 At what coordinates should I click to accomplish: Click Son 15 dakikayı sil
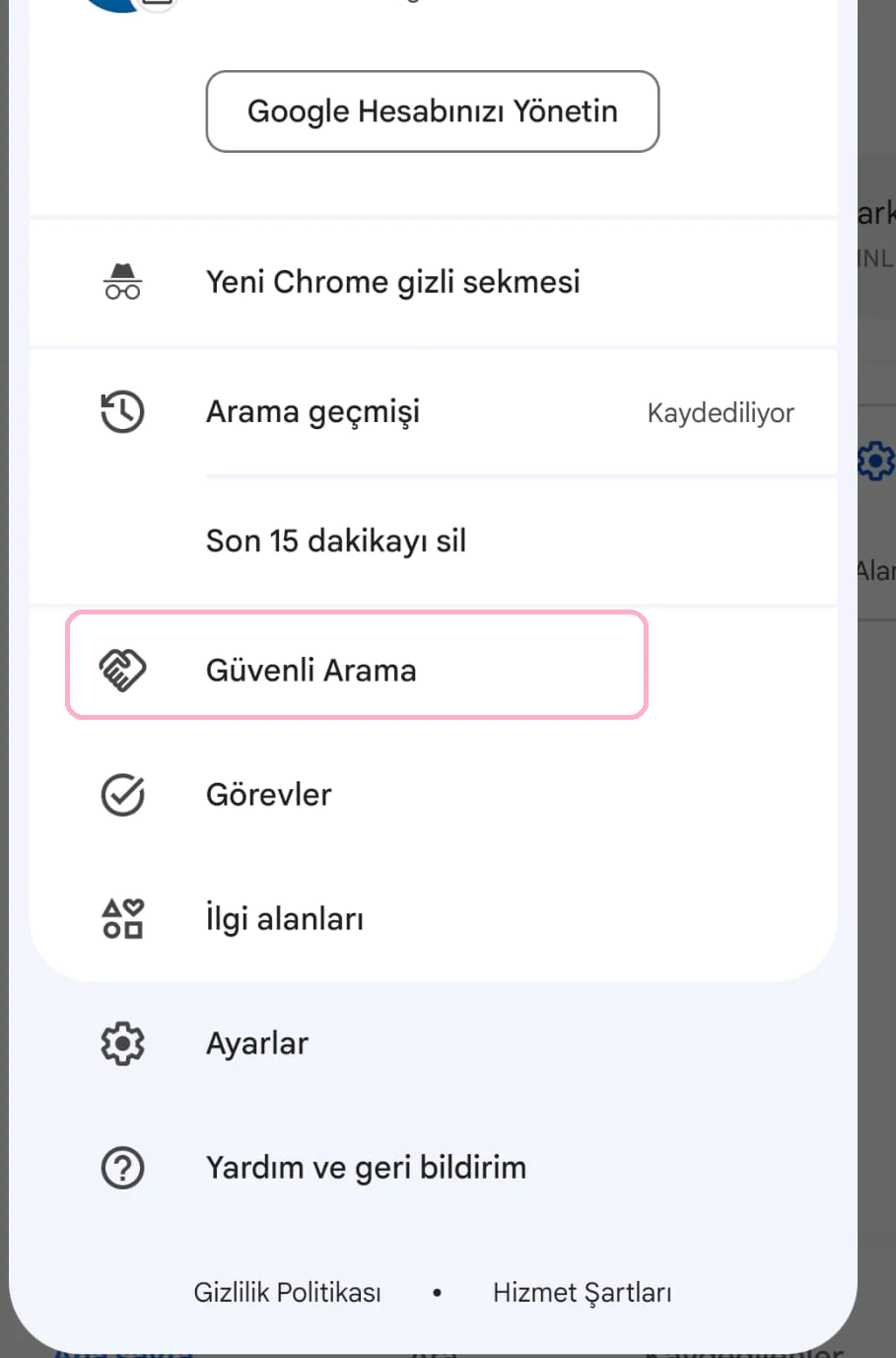coord(336,540)
